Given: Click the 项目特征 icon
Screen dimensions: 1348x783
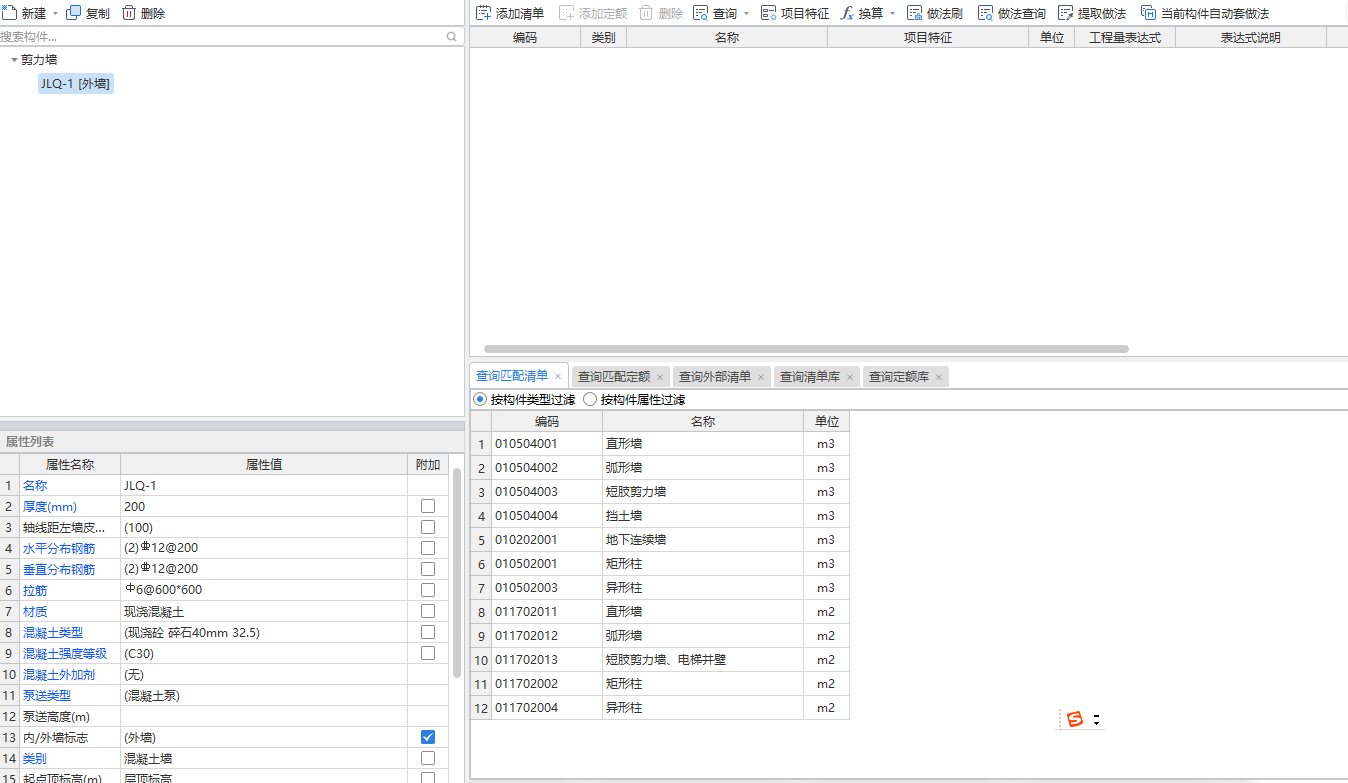Looking at the screenshot, I should pyautogui.click(x=769, y=13).
